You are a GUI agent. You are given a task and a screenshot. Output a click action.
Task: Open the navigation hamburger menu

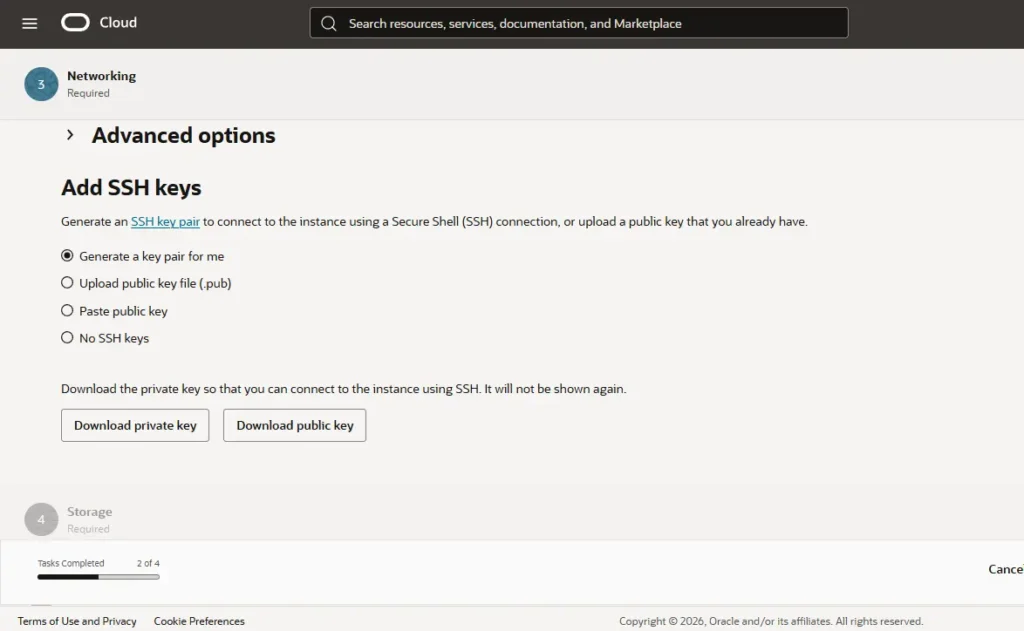[x=29, y=23]
